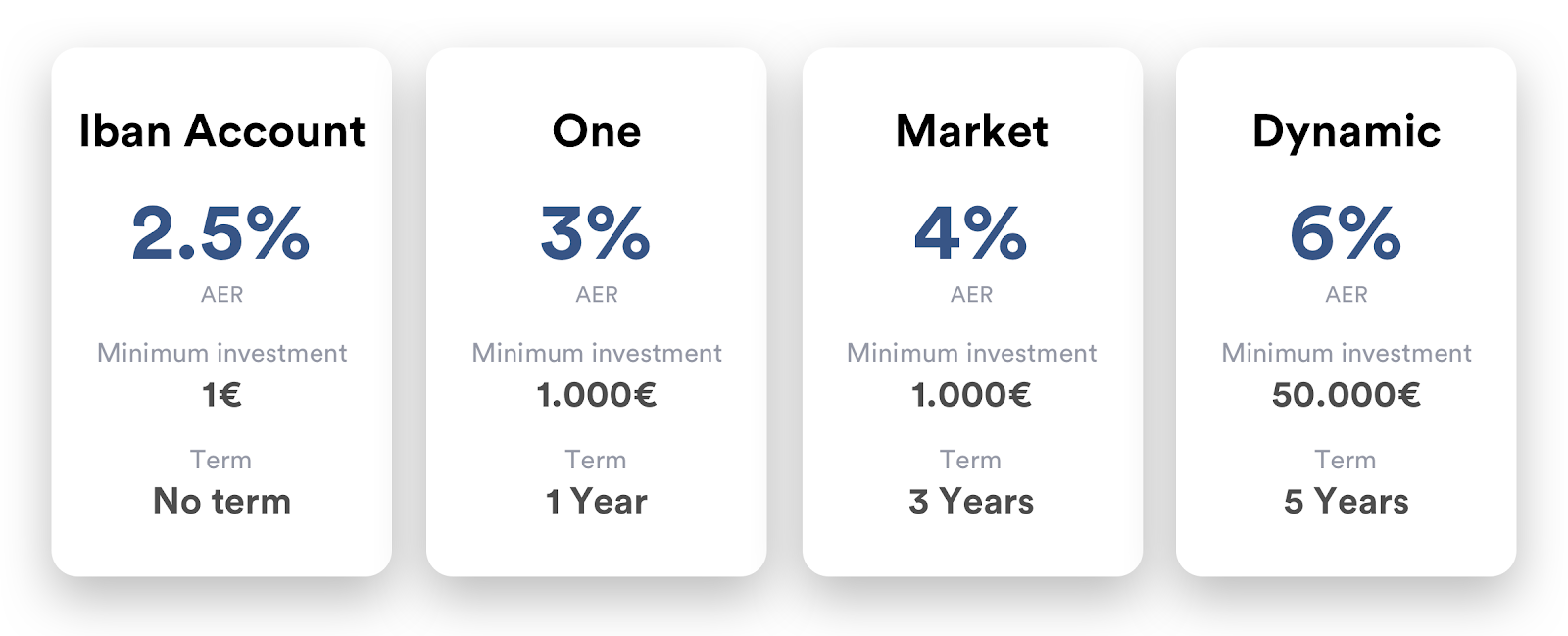Click the AER label under 6%
The height and width of the screenshot is (636, 1568).
tap(1347, 295)
